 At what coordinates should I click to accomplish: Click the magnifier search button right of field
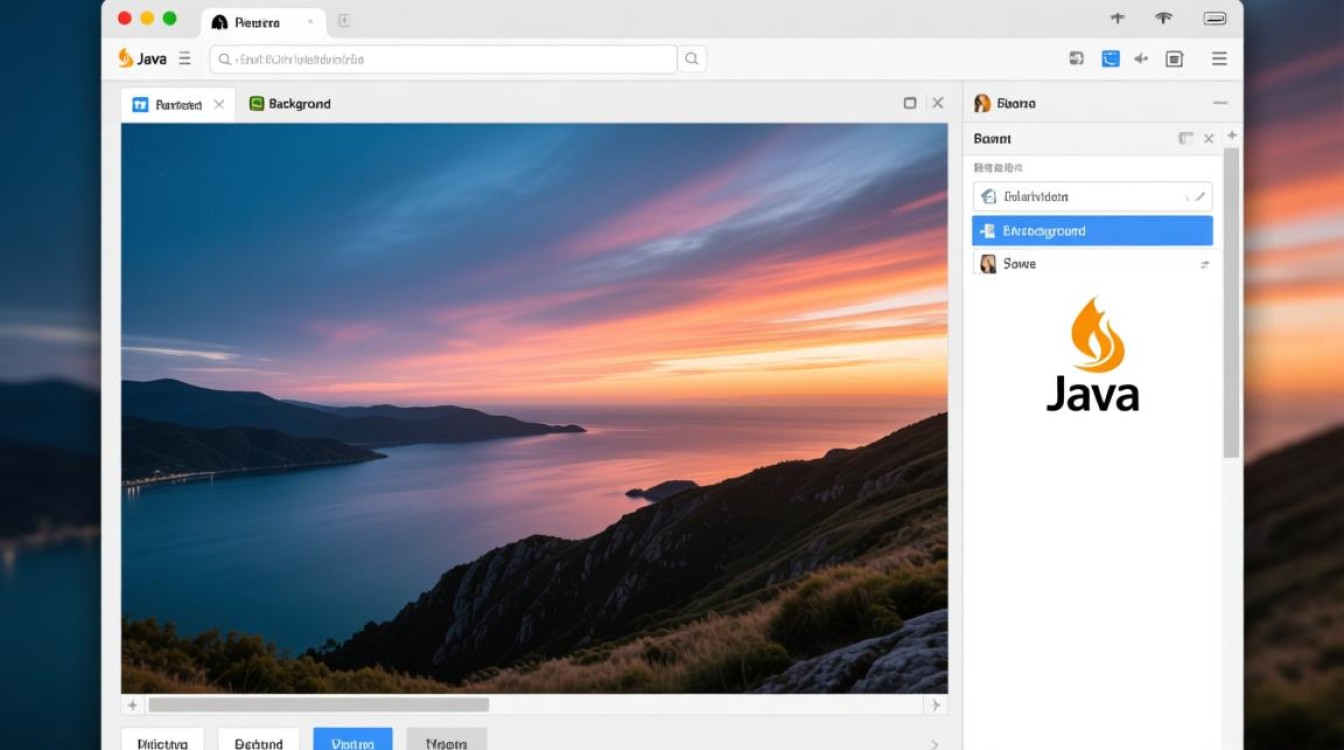click(x=691, y=59)
